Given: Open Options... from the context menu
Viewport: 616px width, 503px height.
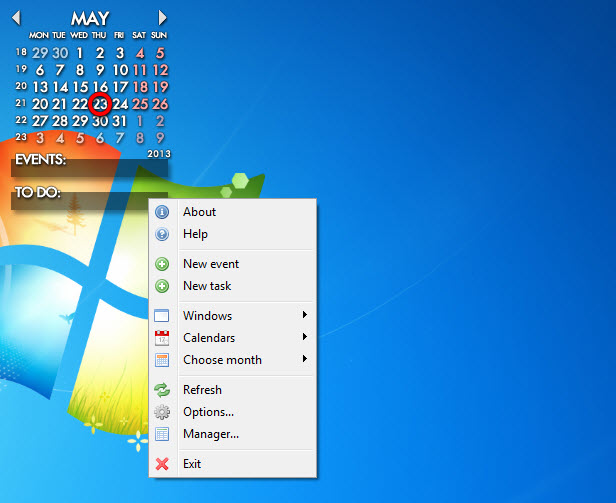Looking at the screenshot, I should point(233,411).
